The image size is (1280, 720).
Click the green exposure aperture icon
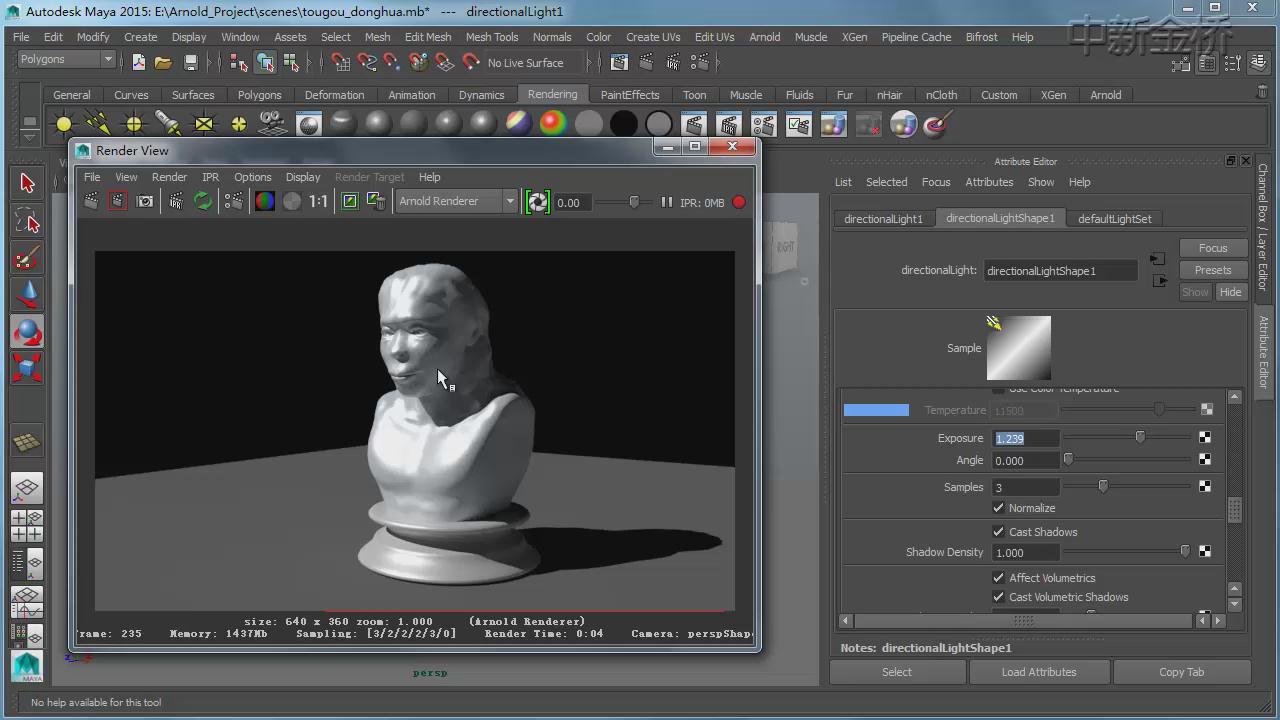[x=538, y=202]
